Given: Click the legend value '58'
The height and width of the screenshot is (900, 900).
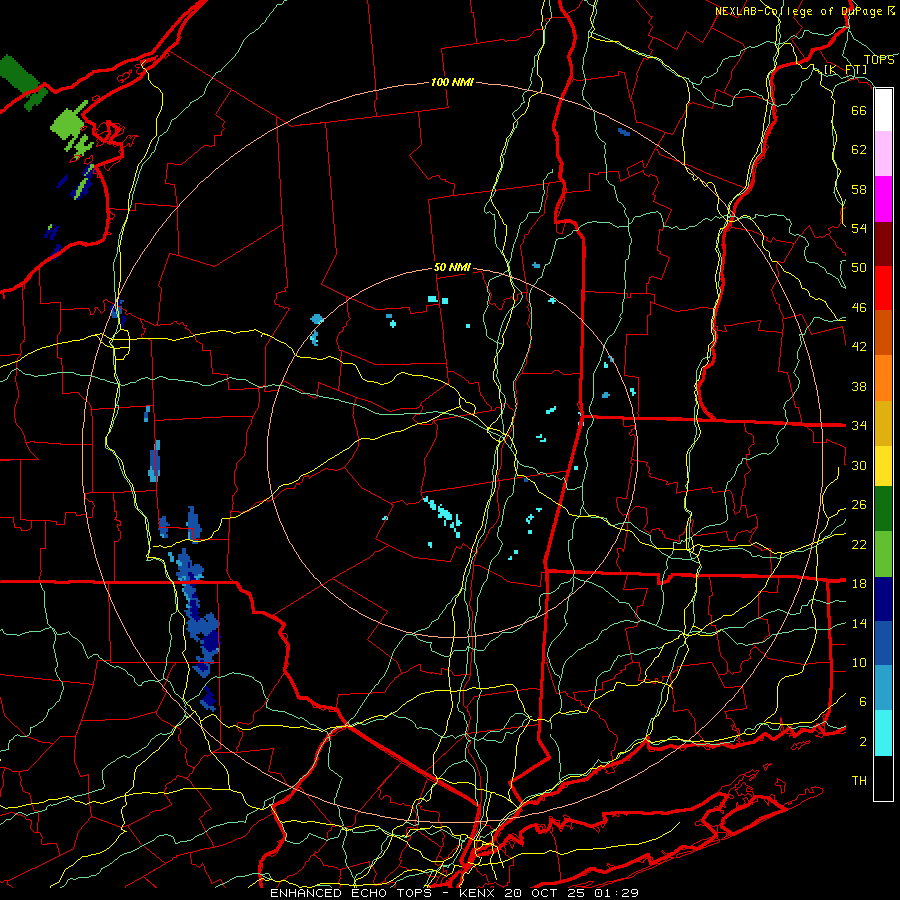Looking at the screenshot, I should [859, 189].
